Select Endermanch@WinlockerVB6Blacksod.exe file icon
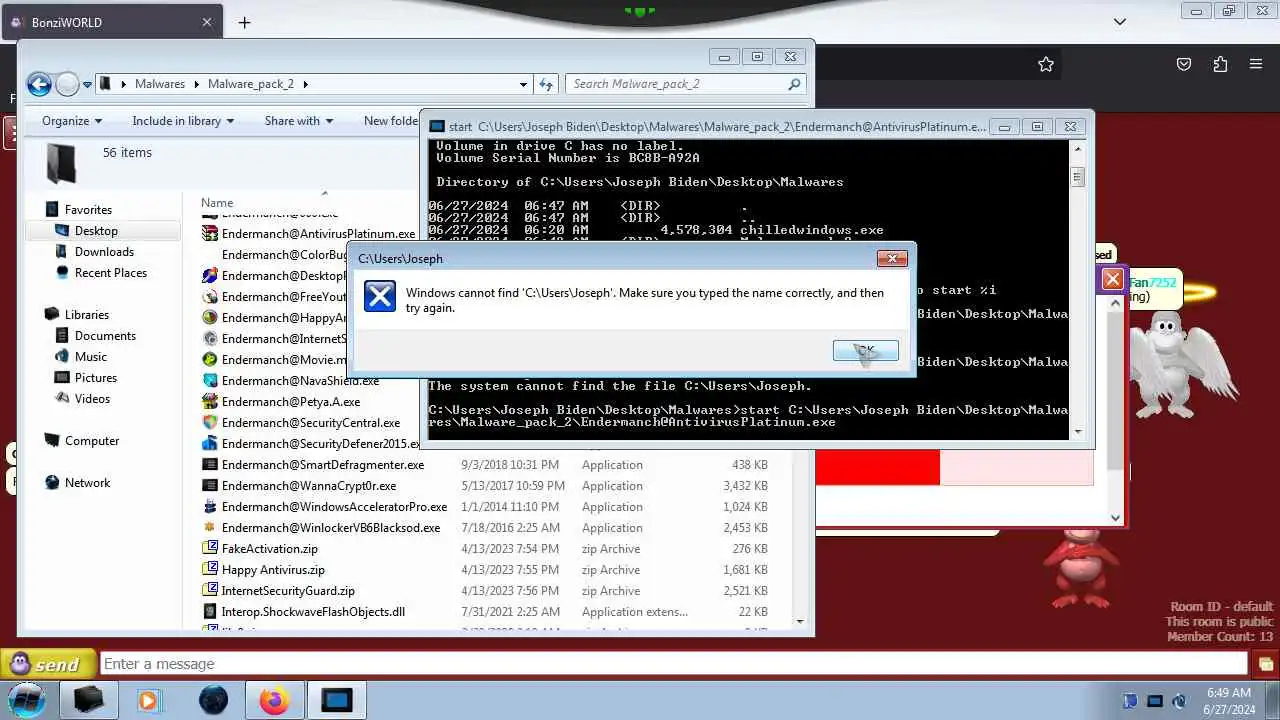1280x720 pixels. coord(210,527)
